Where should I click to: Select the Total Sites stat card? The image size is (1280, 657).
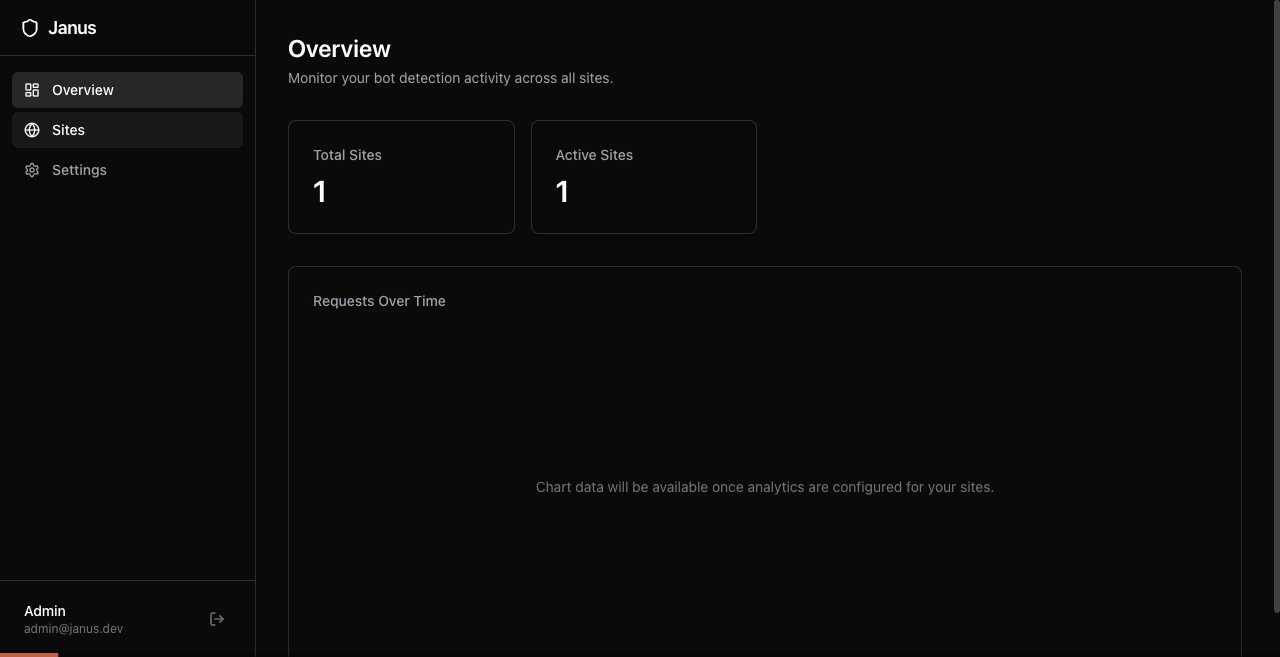coord(401,176)
